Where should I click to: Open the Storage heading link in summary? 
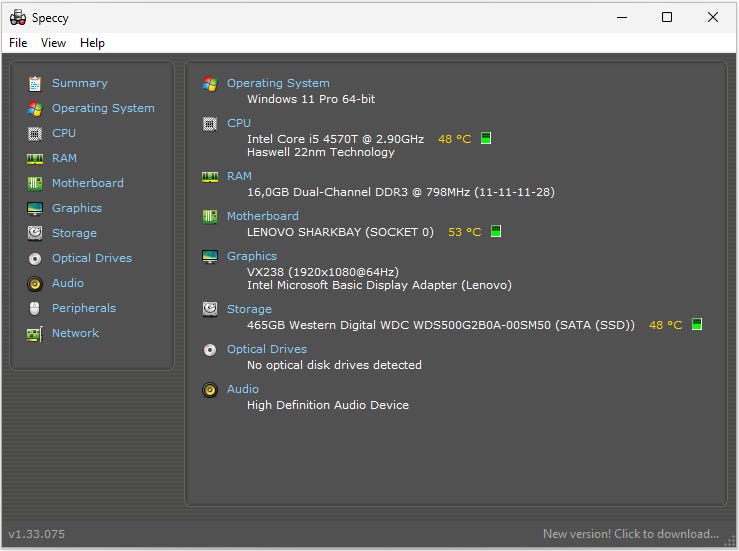click(249, 309)
